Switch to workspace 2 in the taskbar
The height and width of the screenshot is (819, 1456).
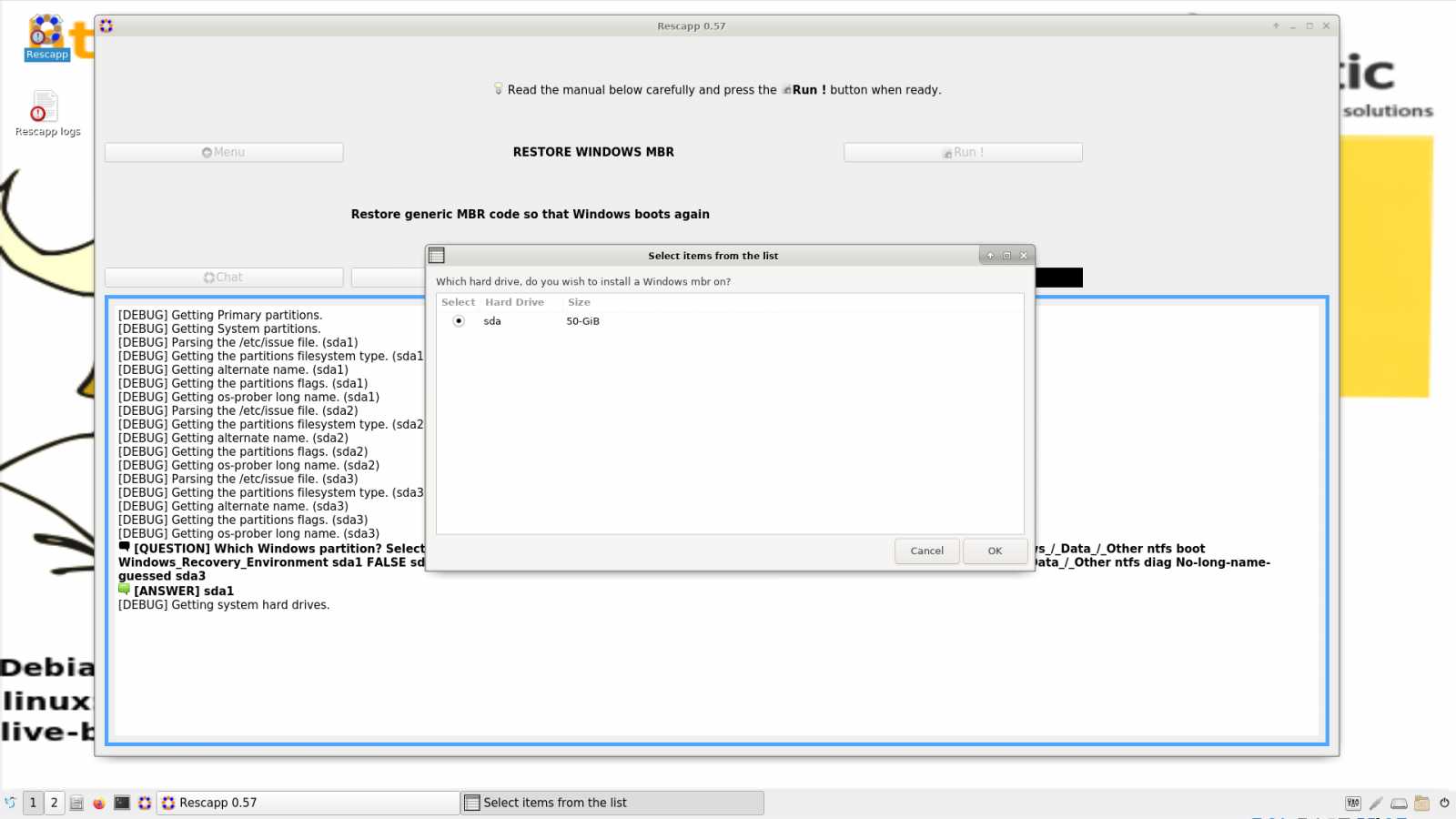point(54,803)
